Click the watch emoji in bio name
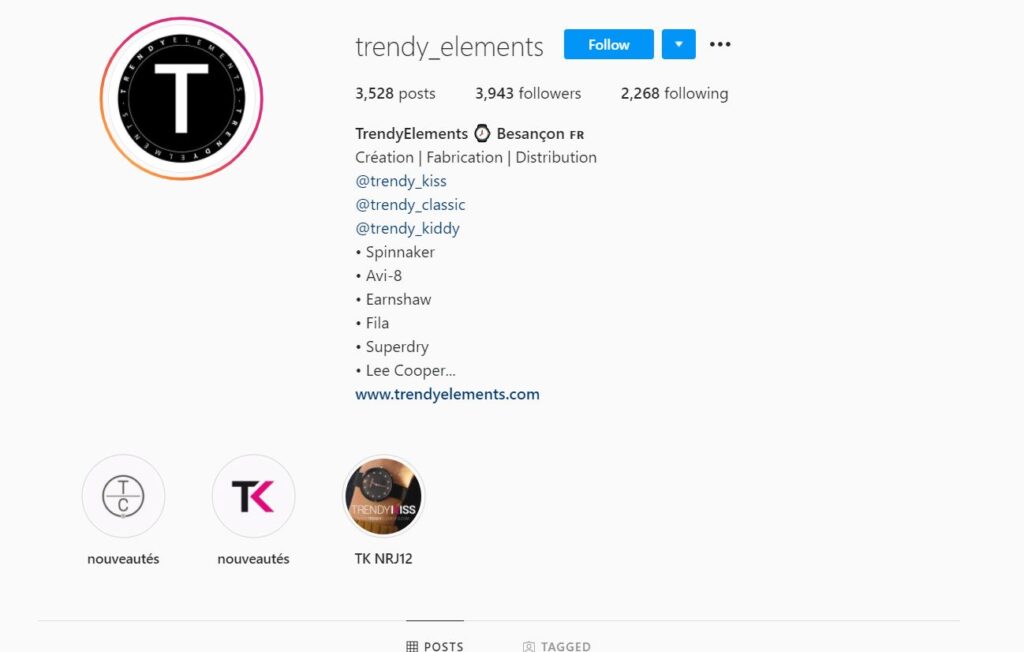The height and width of the screenshot is (652, 1024). (482, 133)
